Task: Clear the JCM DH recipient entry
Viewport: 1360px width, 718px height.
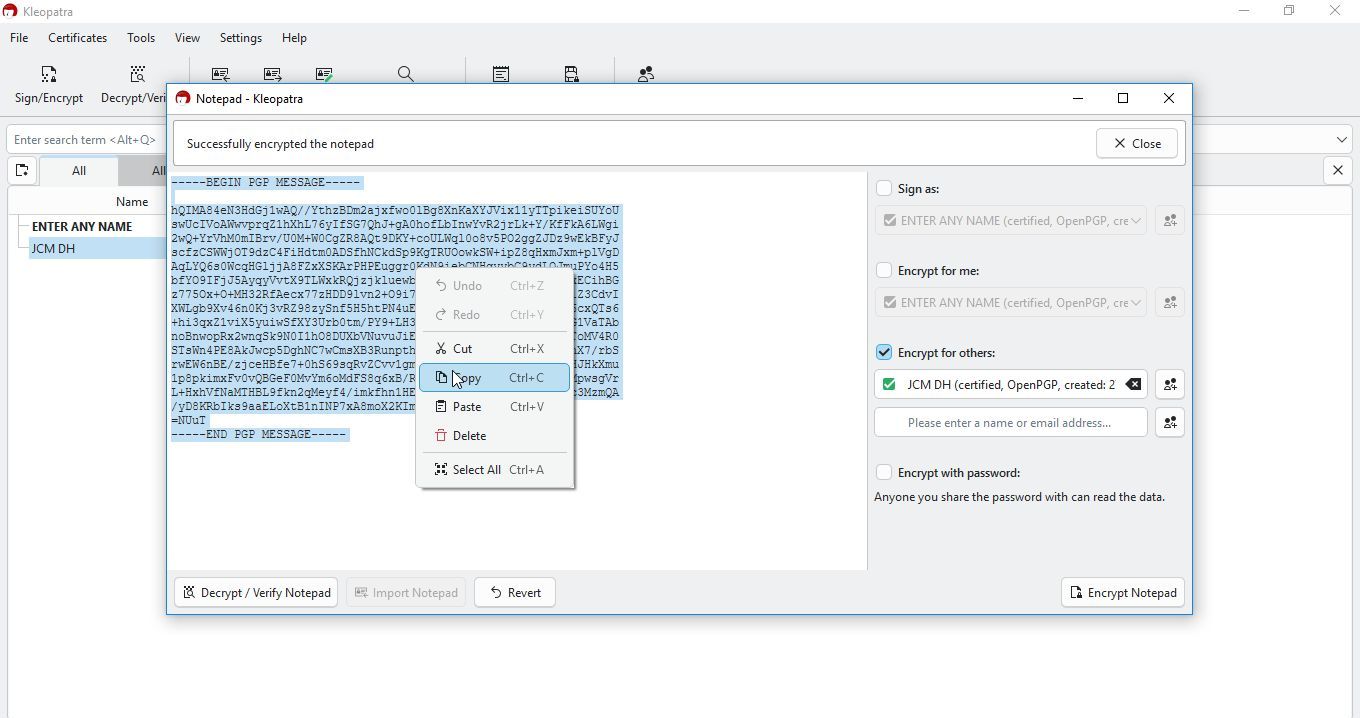Action: [1133, 385]
